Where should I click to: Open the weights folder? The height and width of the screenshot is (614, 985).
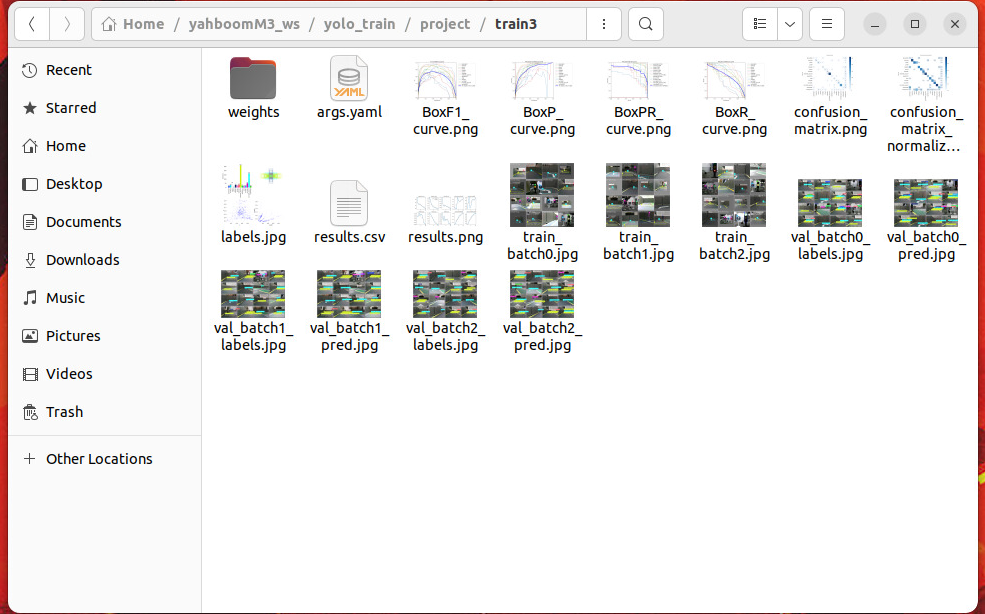point(253,79)
